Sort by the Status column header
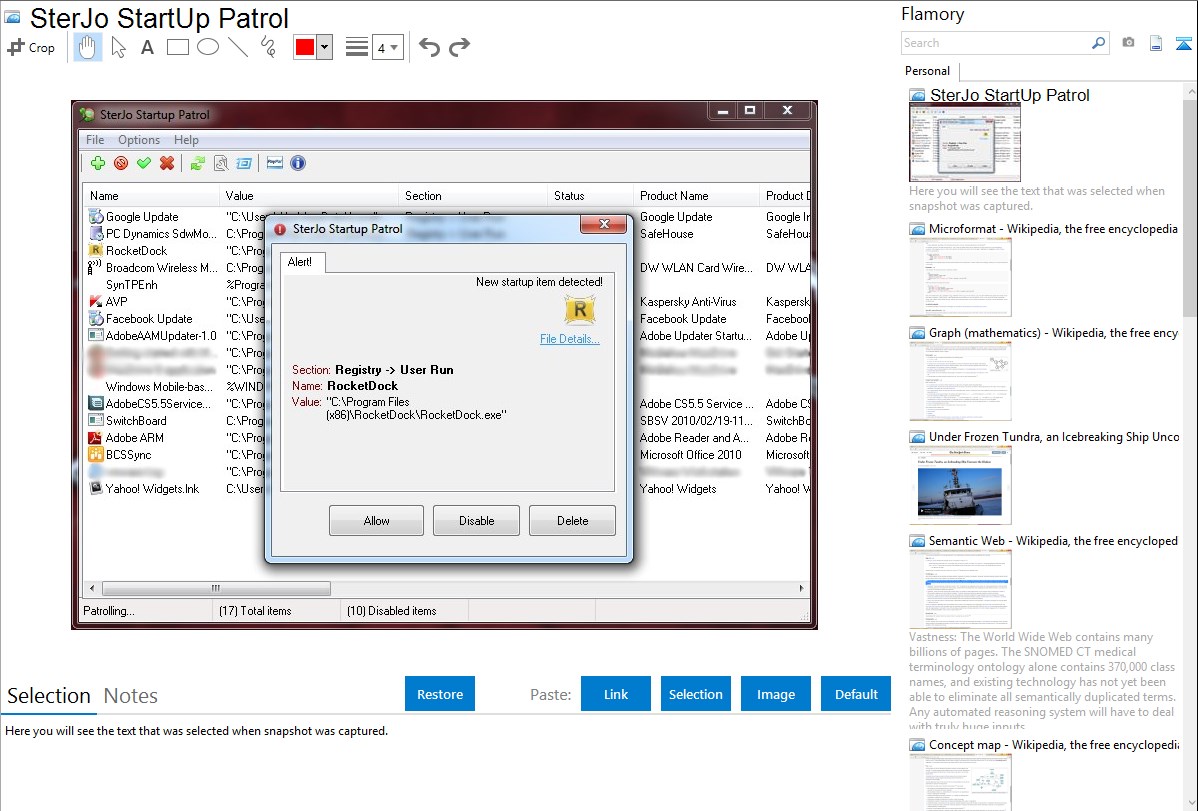This screenshot has height=811, width=1198. 590,196
